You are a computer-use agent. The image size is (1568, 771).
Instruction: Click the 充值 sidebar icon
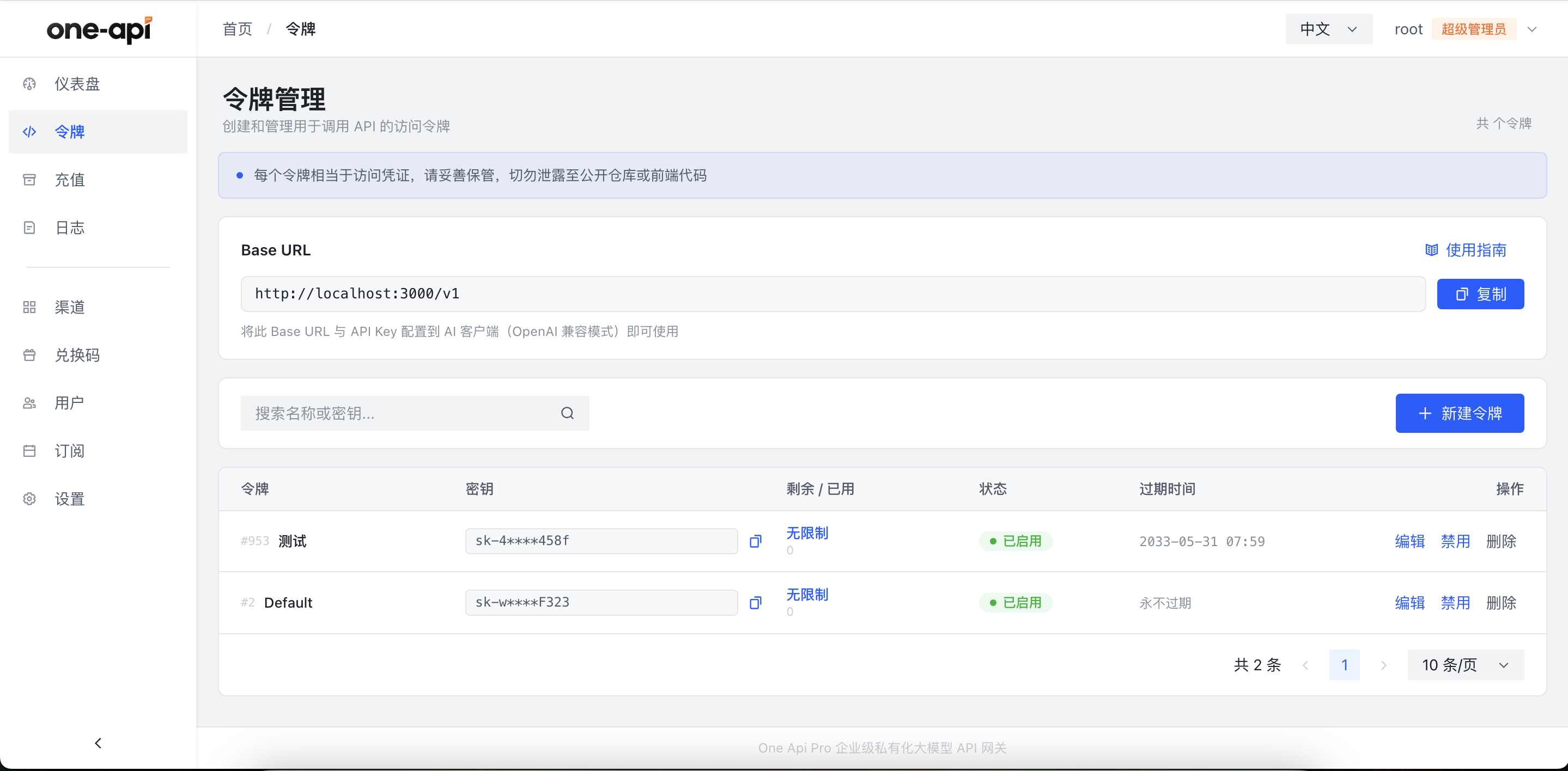coord(29,180)
